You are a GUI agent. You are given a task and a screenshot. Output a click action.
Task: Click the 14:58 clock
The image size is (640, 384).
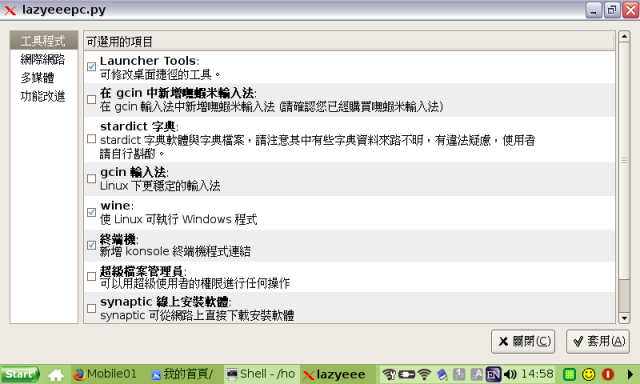click(x=537, y=374)
